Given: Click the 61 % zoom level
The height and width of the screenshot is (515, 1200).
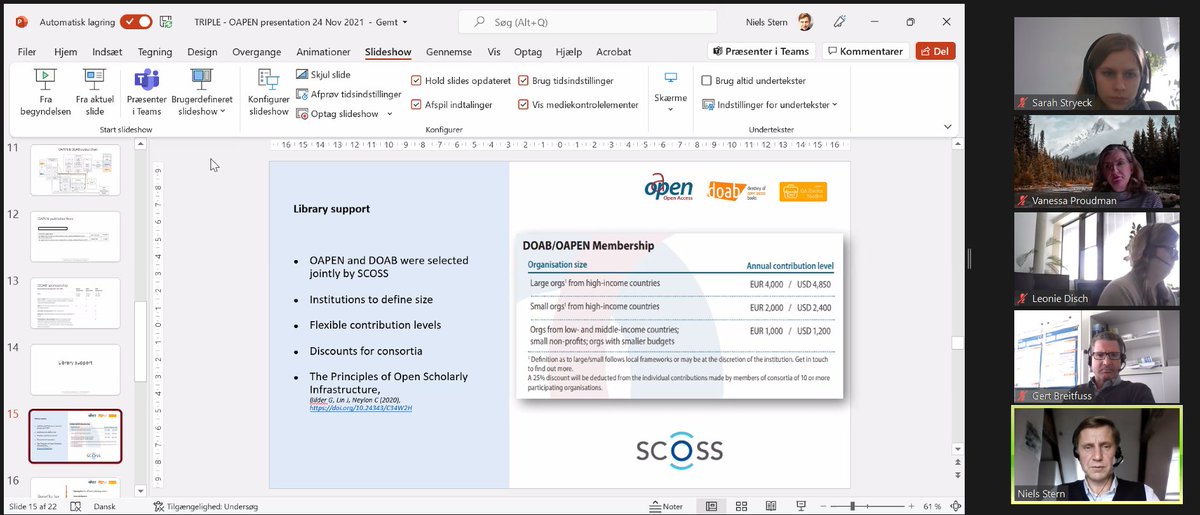Looking at the screenshot, I should (932, 506).
